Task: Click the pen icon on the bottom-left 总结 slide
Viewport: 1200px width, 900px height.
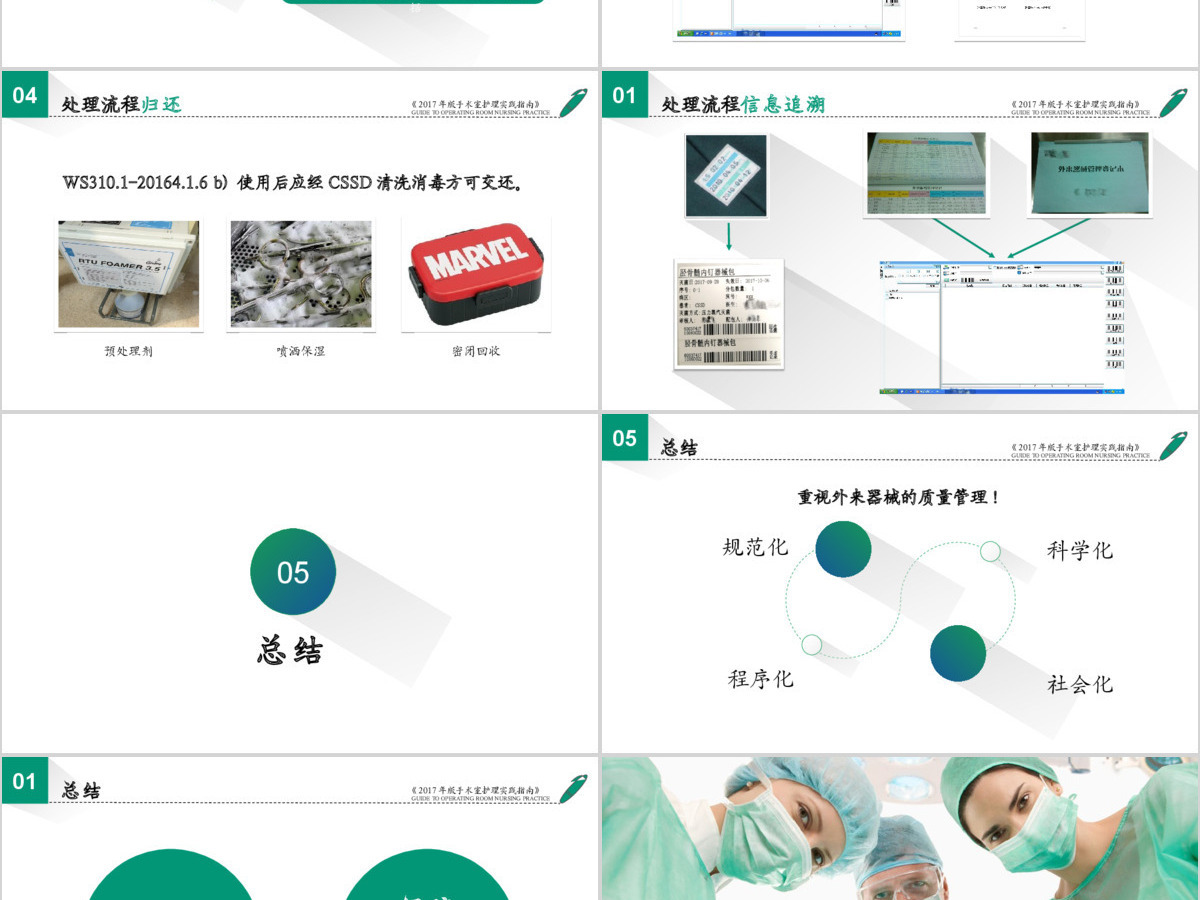Action: 573,789
